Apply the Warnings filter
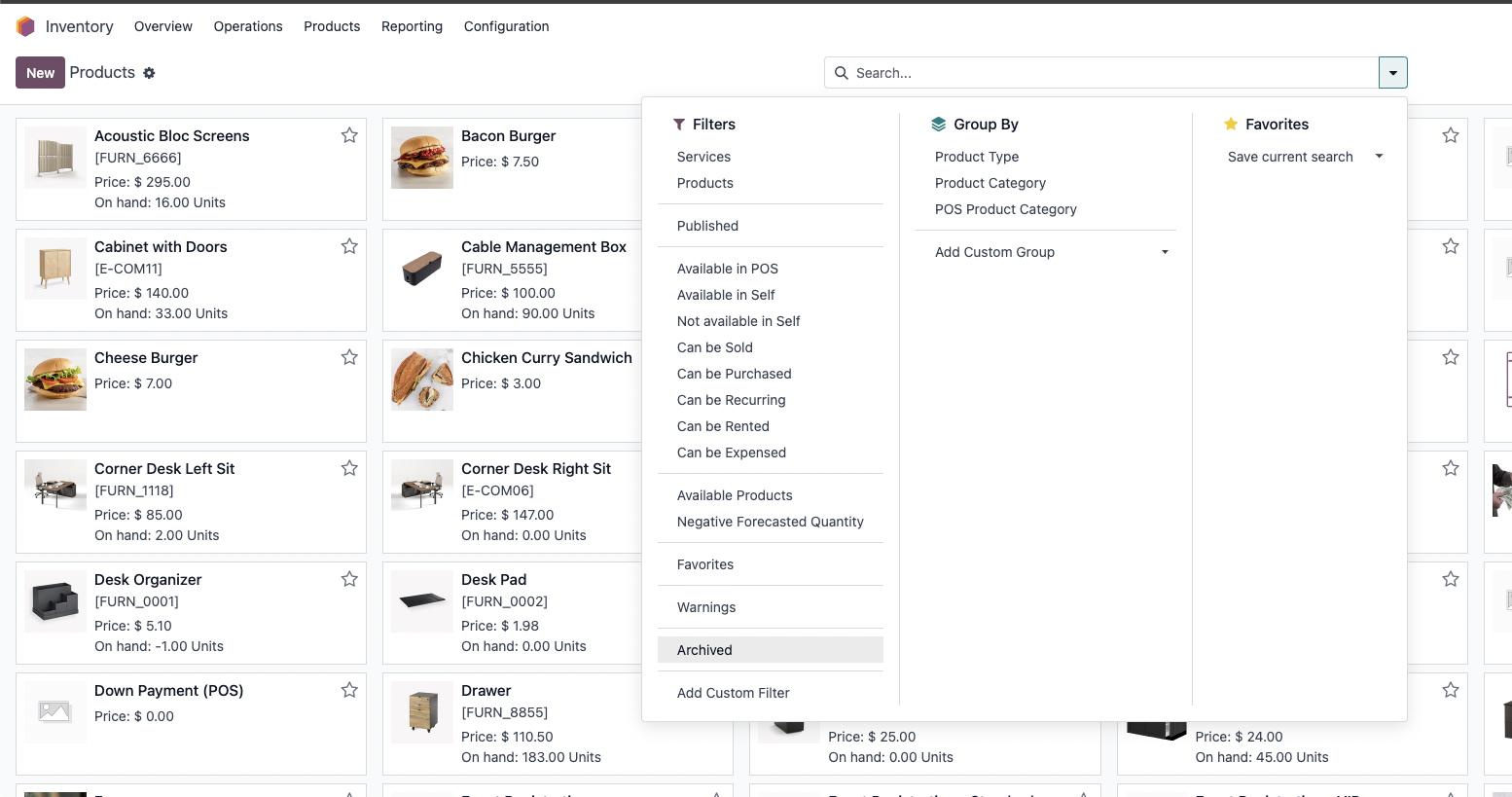 (771, 607)
